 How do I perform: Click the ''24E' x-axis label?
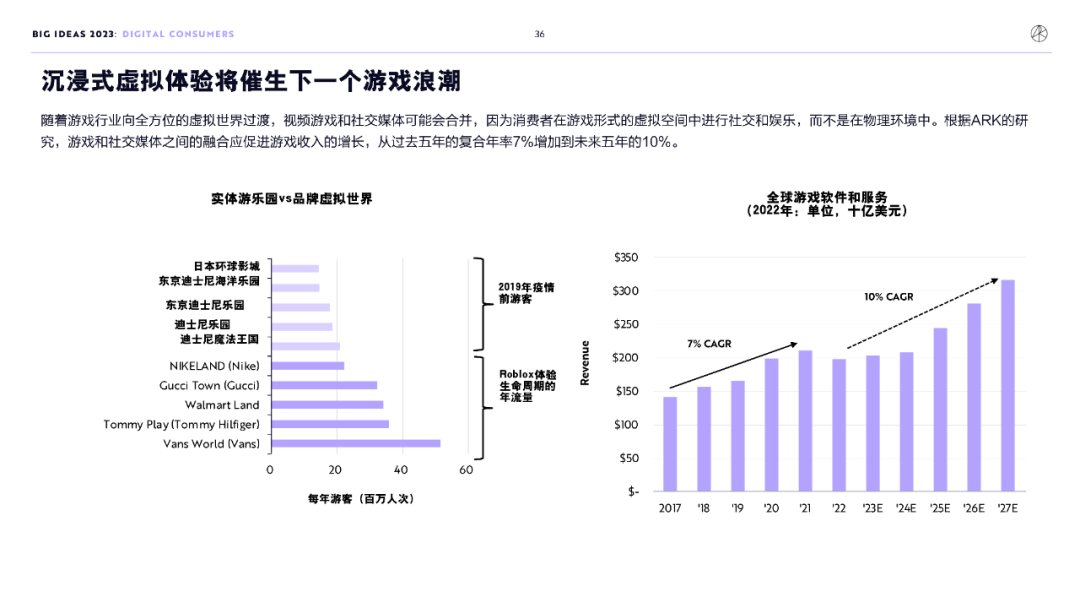[x=906, y=508]
